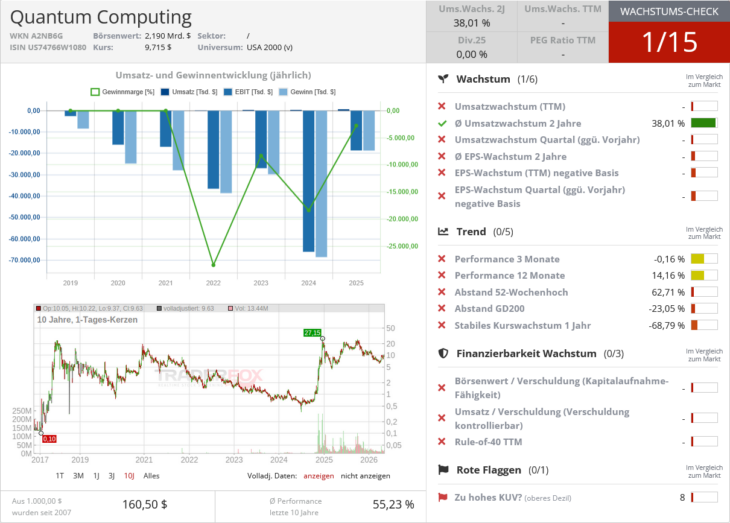Image resolution: width=730 pixels, height=523 pixels.
Task: Click the WKN A2NB6G text
Action: [36, 36]
